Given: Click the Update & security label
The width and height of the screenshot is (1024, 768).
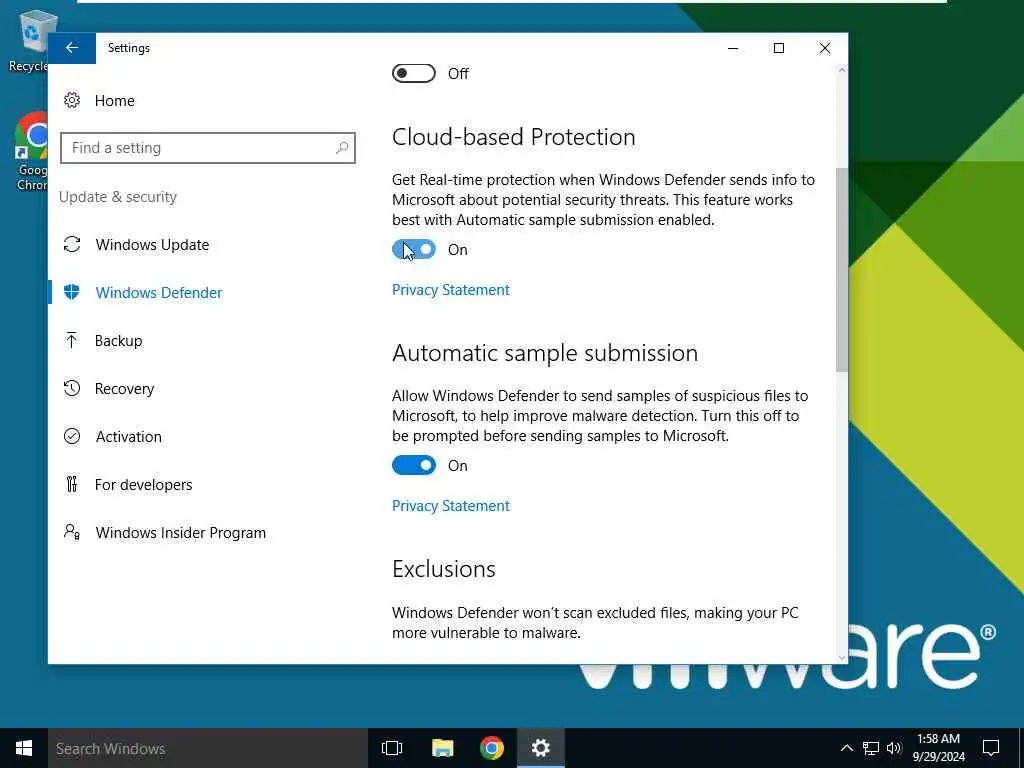Looking at the screenshot, I should click(118, 197).
